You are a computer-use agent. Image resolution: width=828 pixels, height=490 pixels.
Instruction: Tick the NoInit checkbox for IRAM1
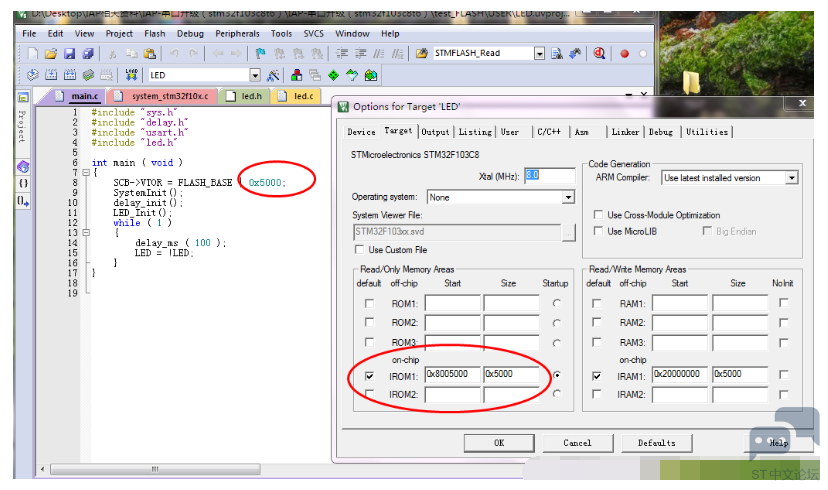[784, 374]
